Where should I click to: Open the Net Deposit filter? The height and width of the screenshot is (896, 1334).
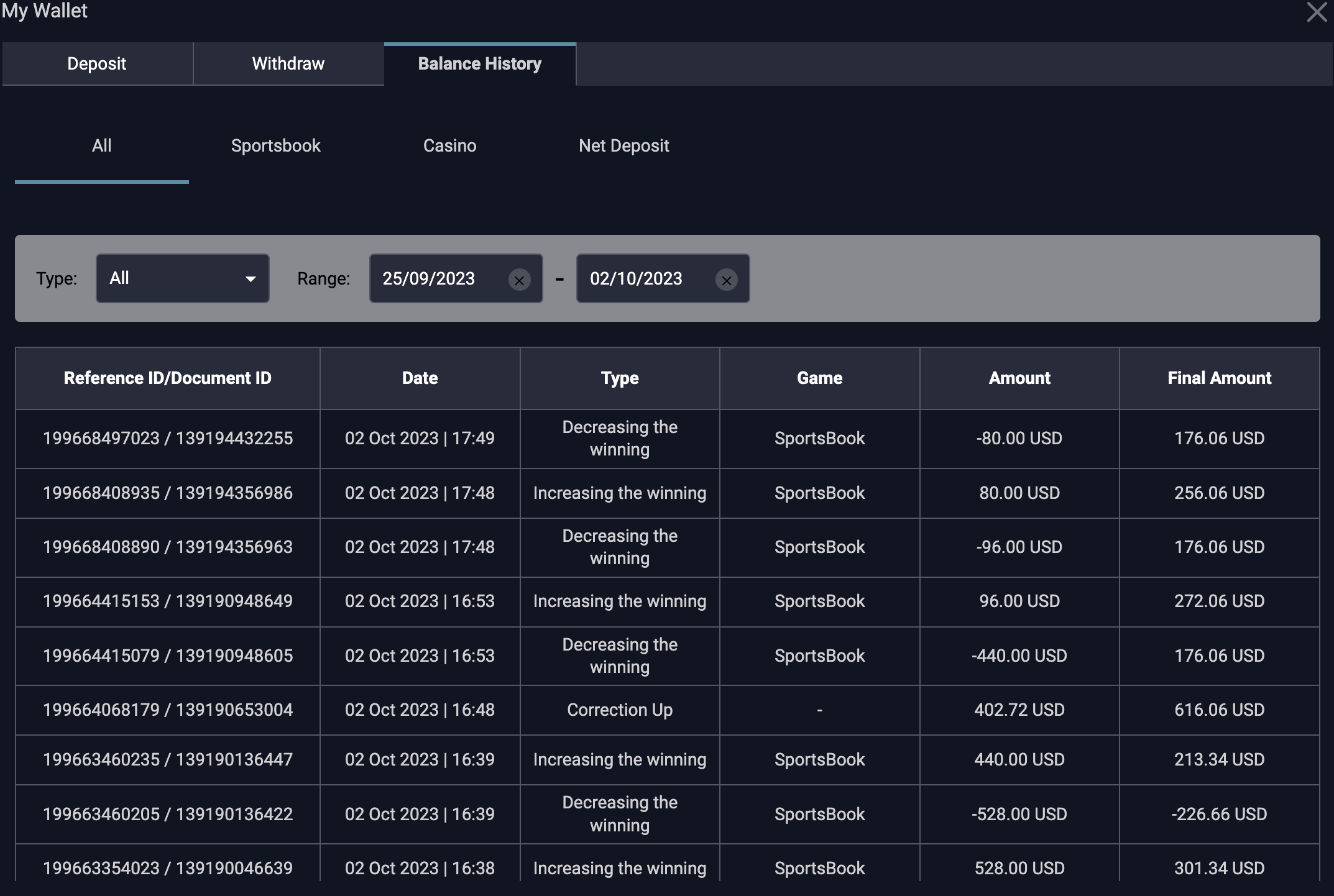tap(623, 145)
